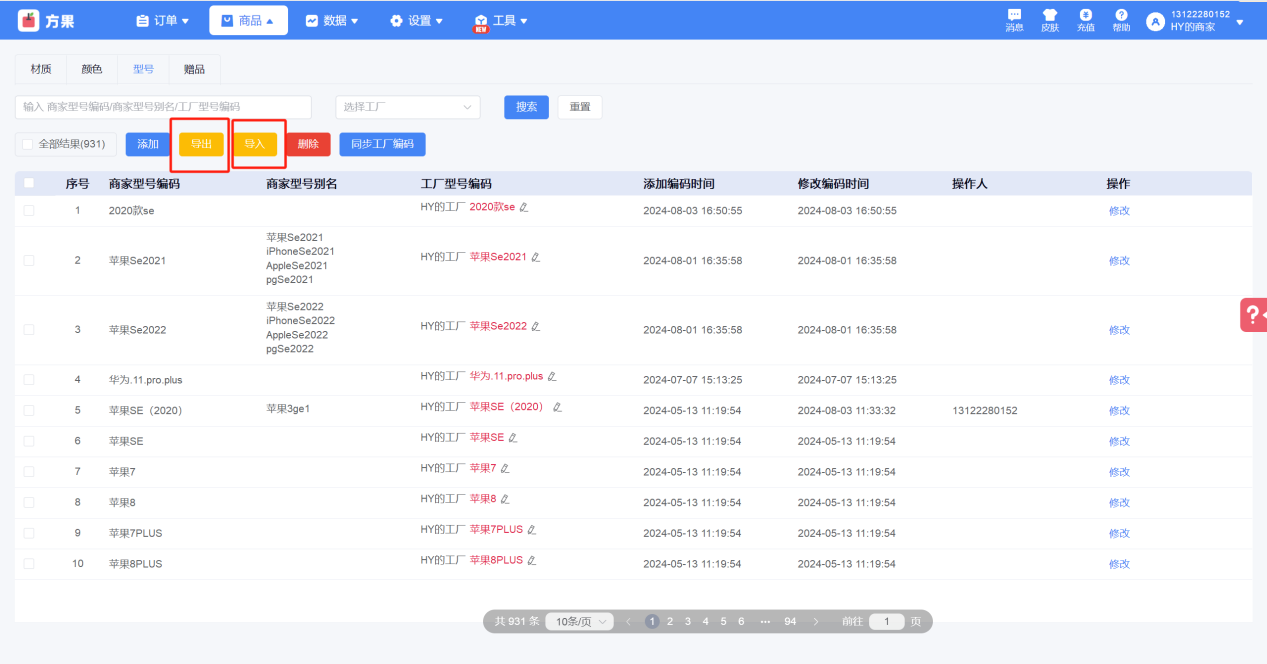Click the 搜索 search button
Screen dimensions: 1267x664
tap(526, 107)
